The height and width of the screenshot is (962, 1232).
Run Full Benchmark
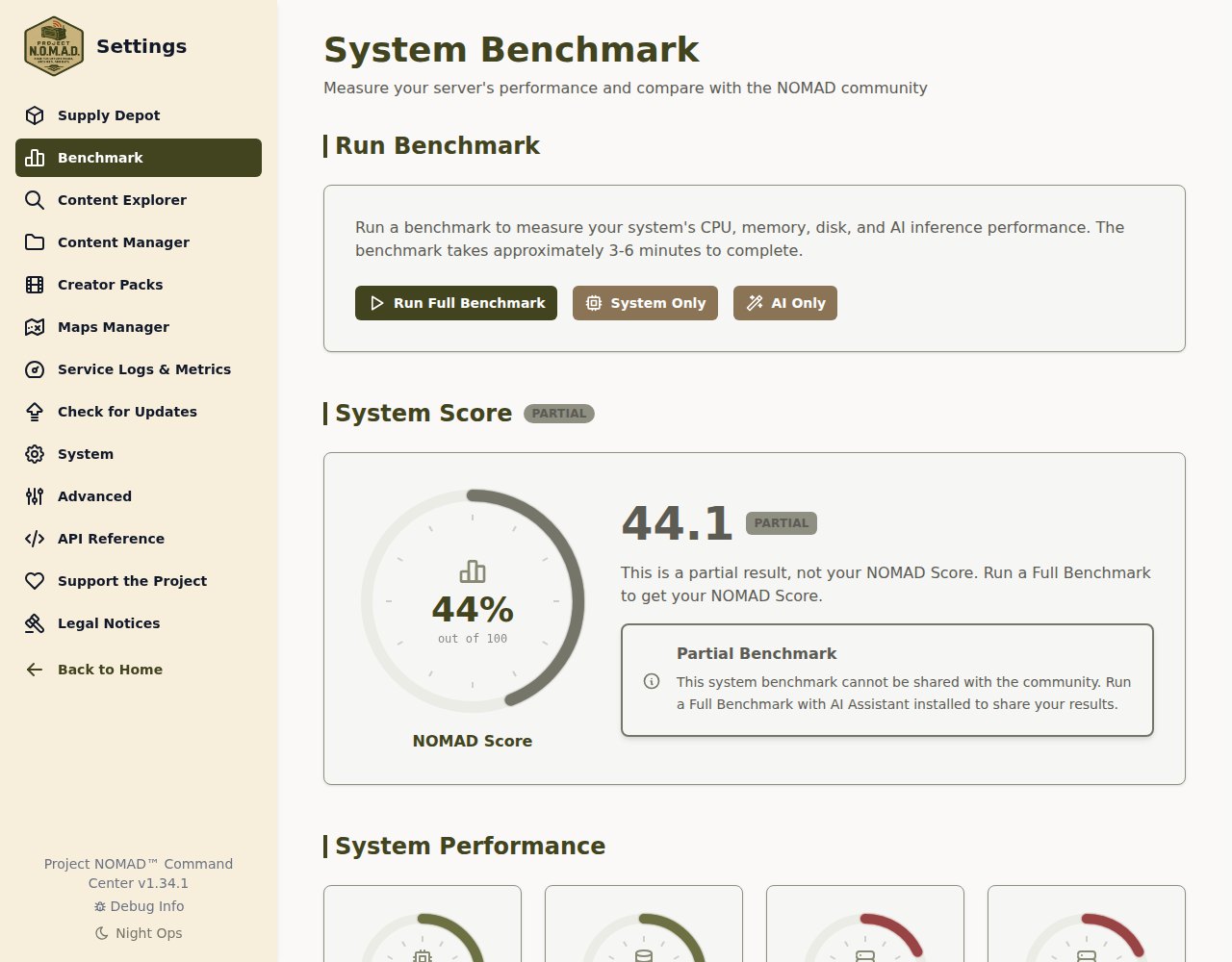pos(456,303)
